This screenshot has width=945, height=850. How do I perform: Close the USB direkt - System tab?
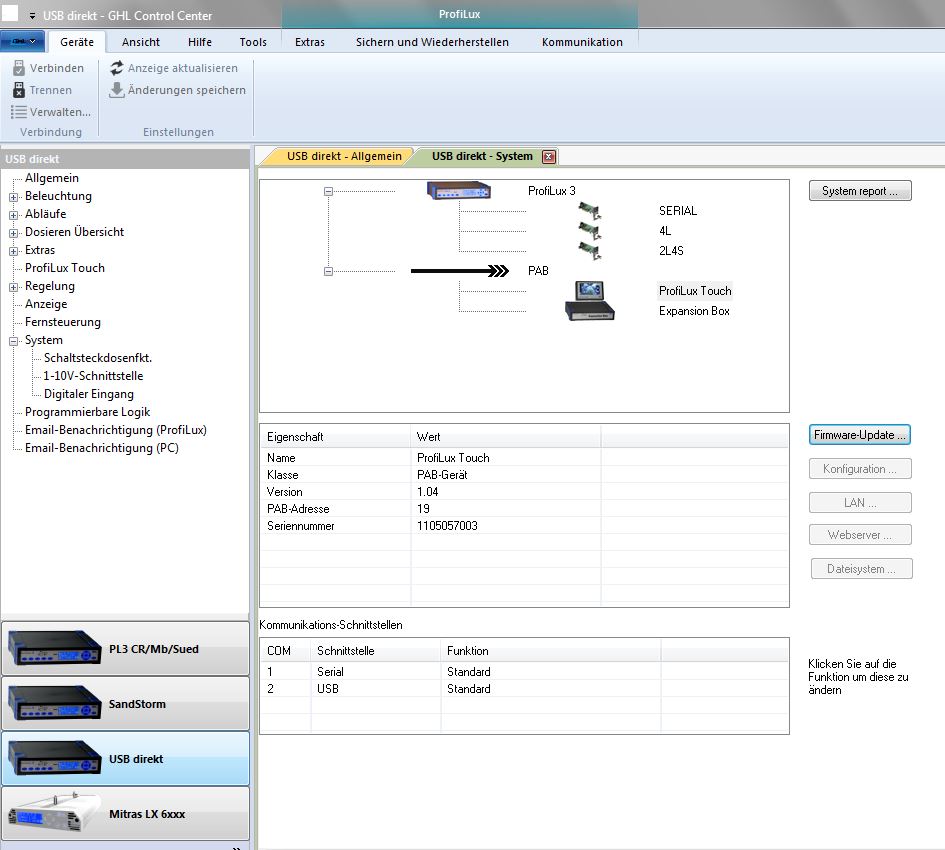coord(548,157)
